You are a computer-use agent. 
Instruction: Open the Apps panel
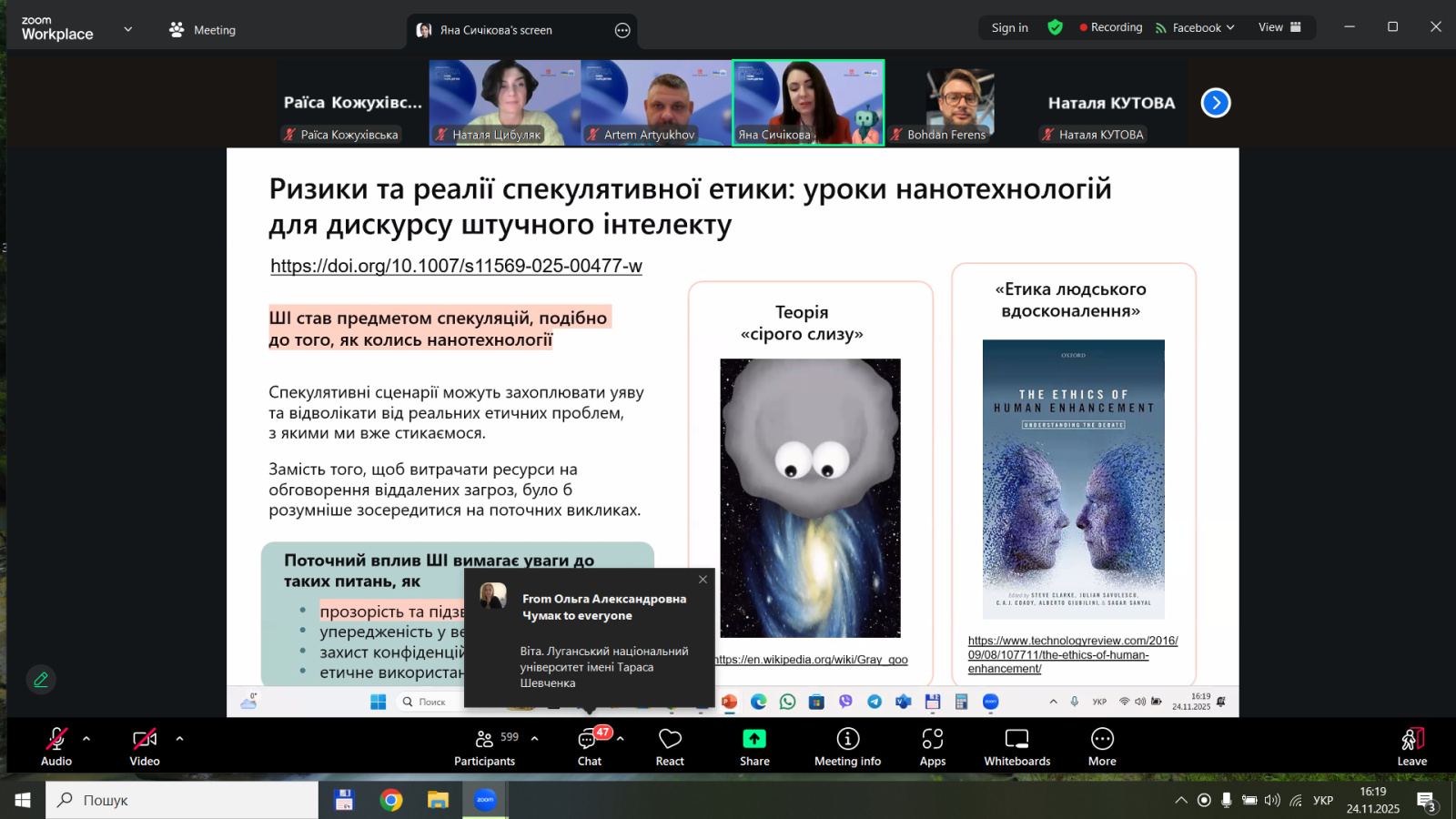click(x=933, y=745)
